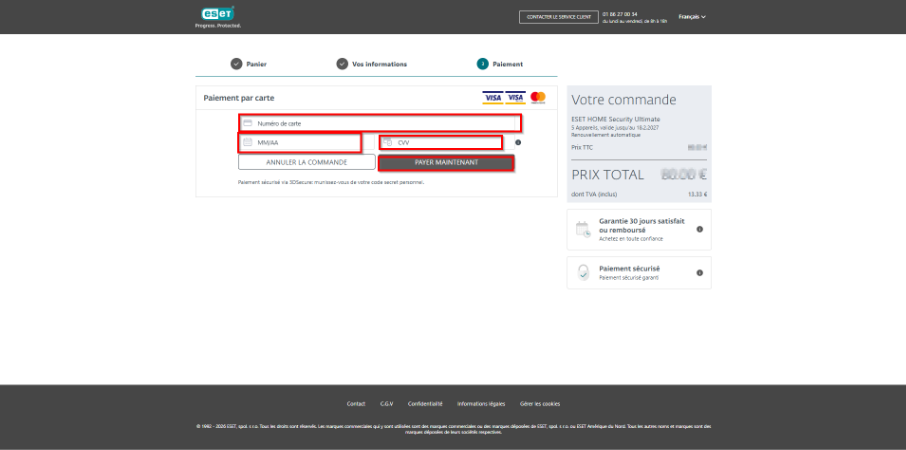Click the Paiement sécurisé garanti text

point(629,278)
